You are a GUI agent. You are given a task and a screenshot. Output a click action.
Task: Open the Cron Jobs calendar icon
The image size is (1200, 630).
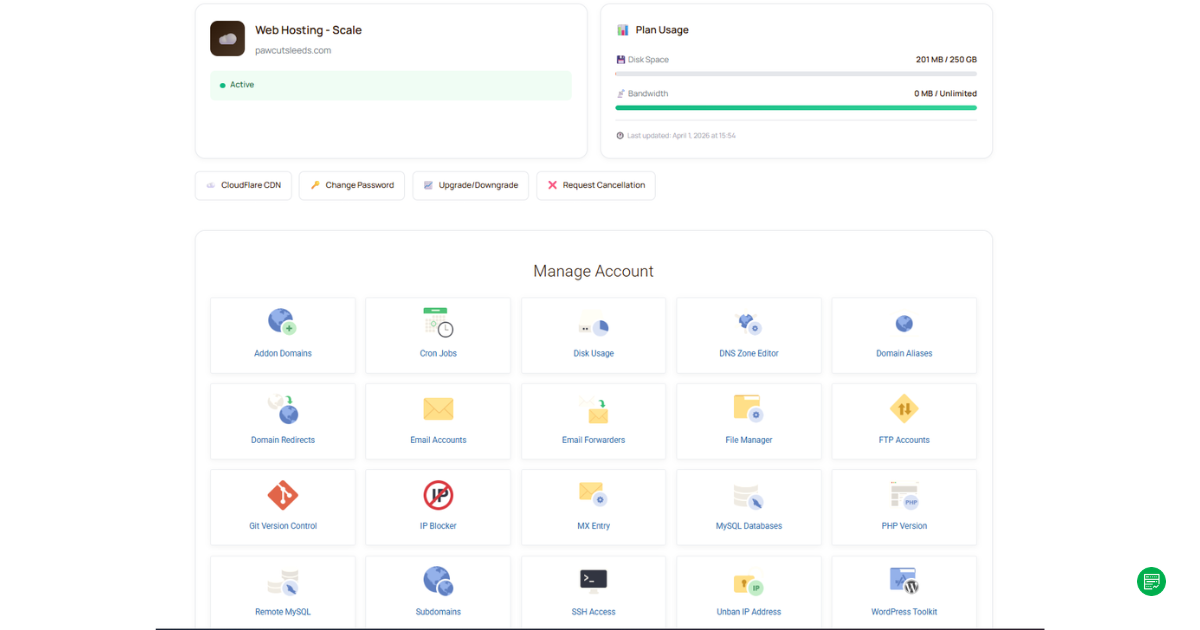pyautogui.click(x=438, y=322)
